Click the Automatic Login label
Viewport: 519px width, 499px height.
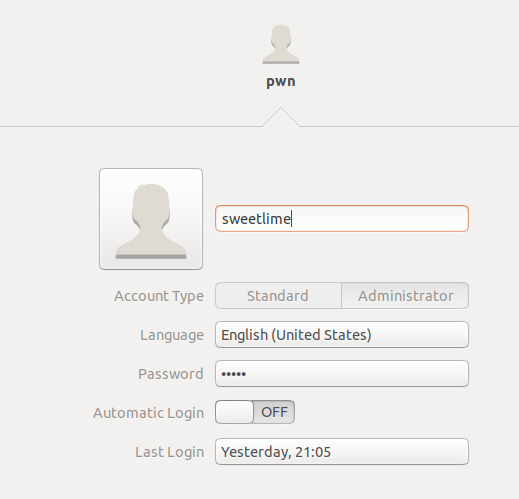click(149, 413)
